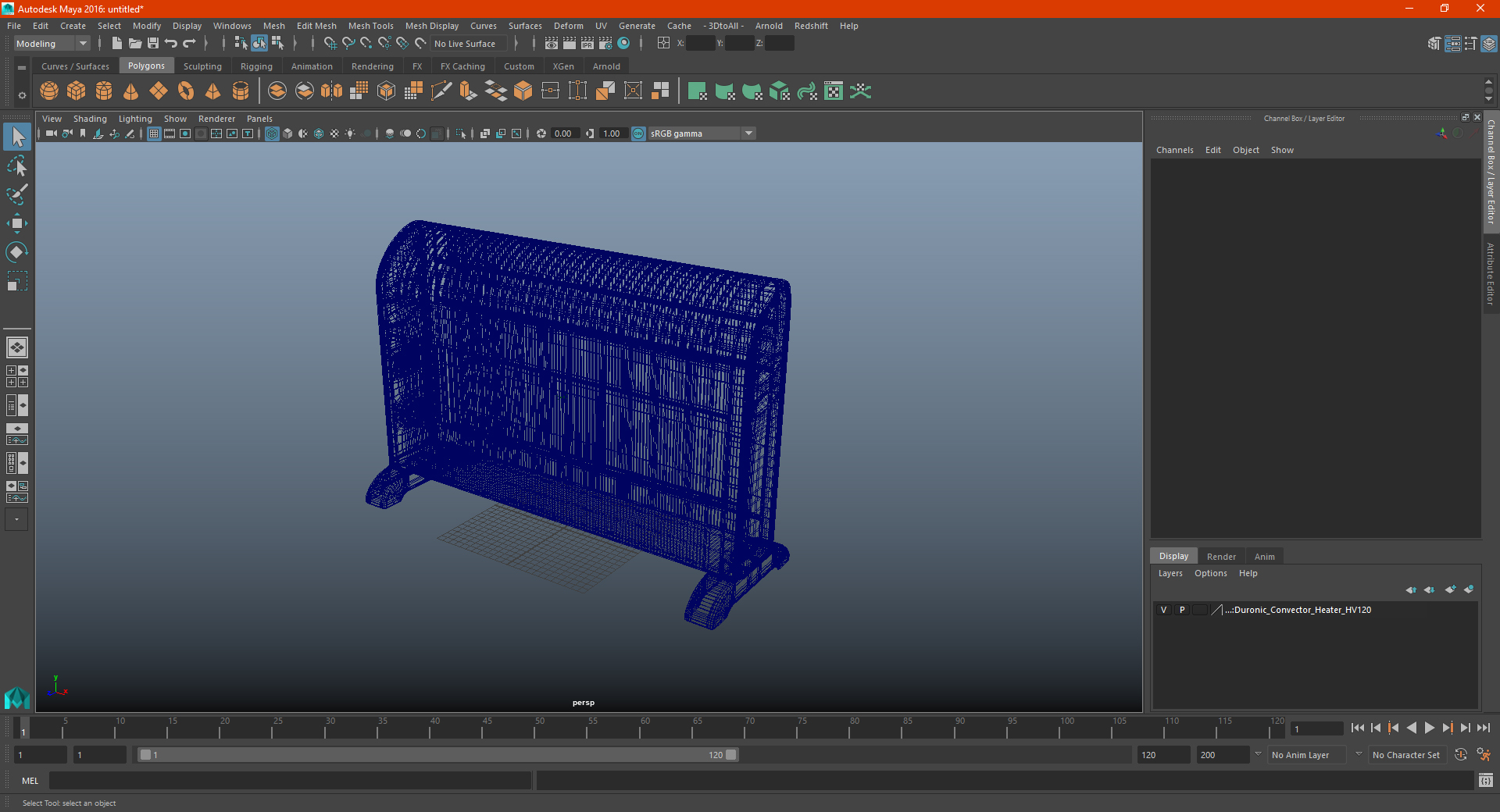This screenshot has height=812, width=1500.
Task: Activate the Rotate tool in toolbox
Action: coord(17,252)
